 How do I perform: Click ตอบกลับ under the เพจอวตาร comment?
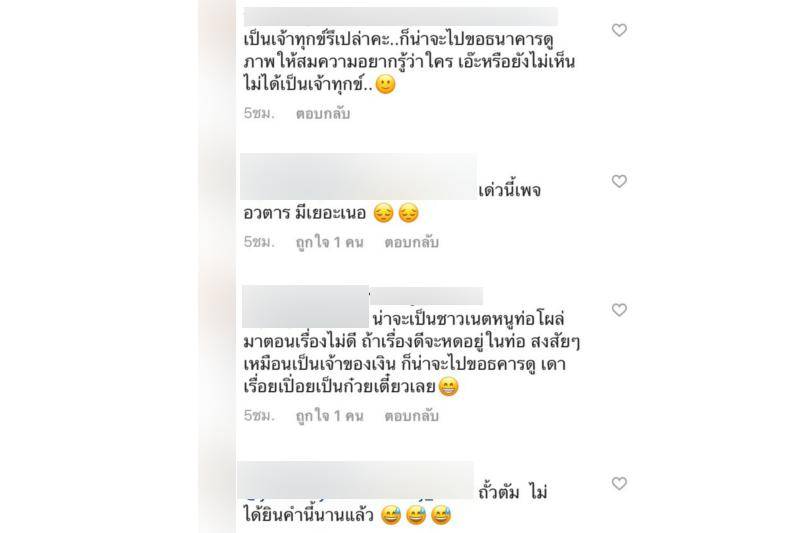(411, 242)
